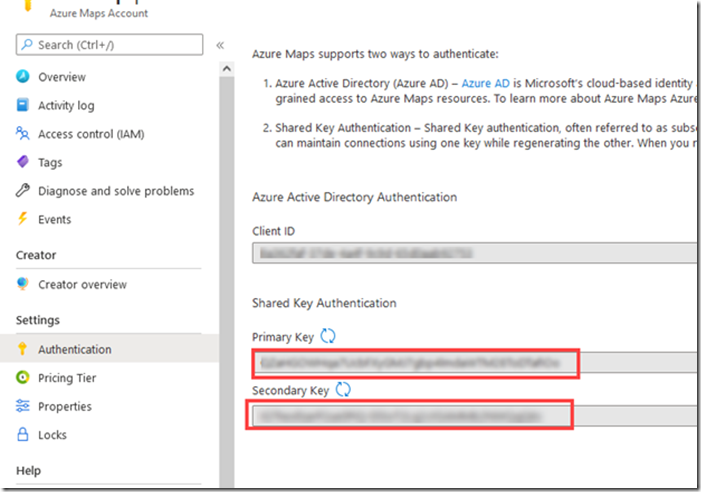The image size is (701, 492).
Task: Click the Locks padlock icon
Action: (x=23, y=434)
